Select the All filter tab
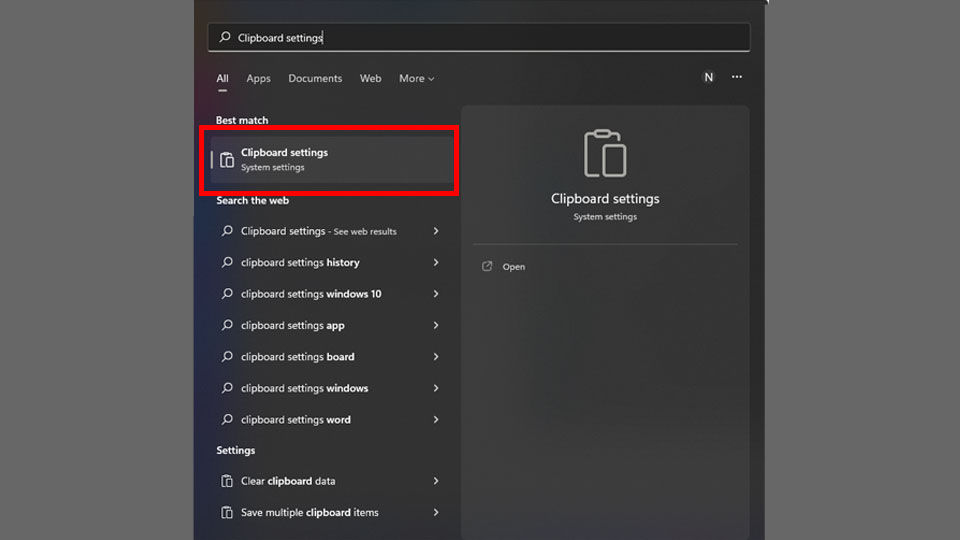 click(222, 78)
